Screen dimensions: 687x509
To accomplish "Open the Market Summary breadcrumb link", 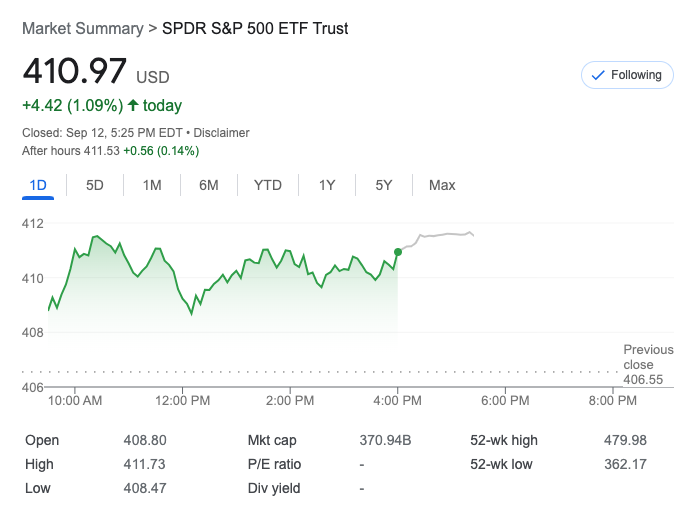I will point(82,29).
